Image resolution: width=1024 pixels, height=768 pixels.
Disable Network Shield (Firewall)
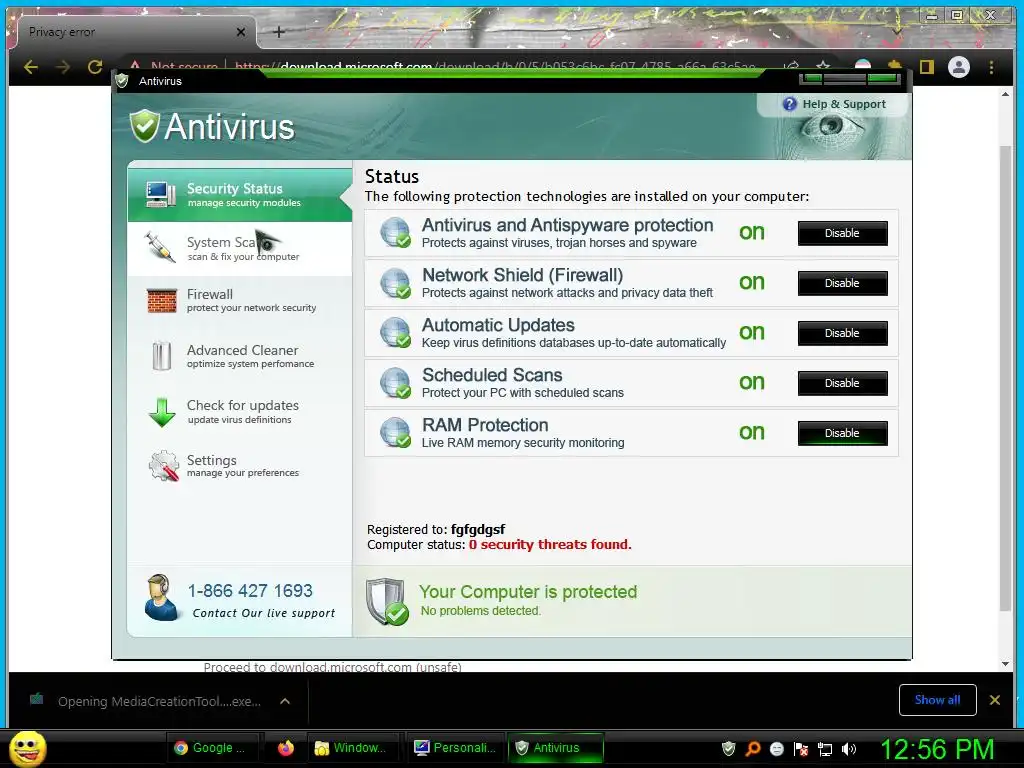click(x=842, y=283)
